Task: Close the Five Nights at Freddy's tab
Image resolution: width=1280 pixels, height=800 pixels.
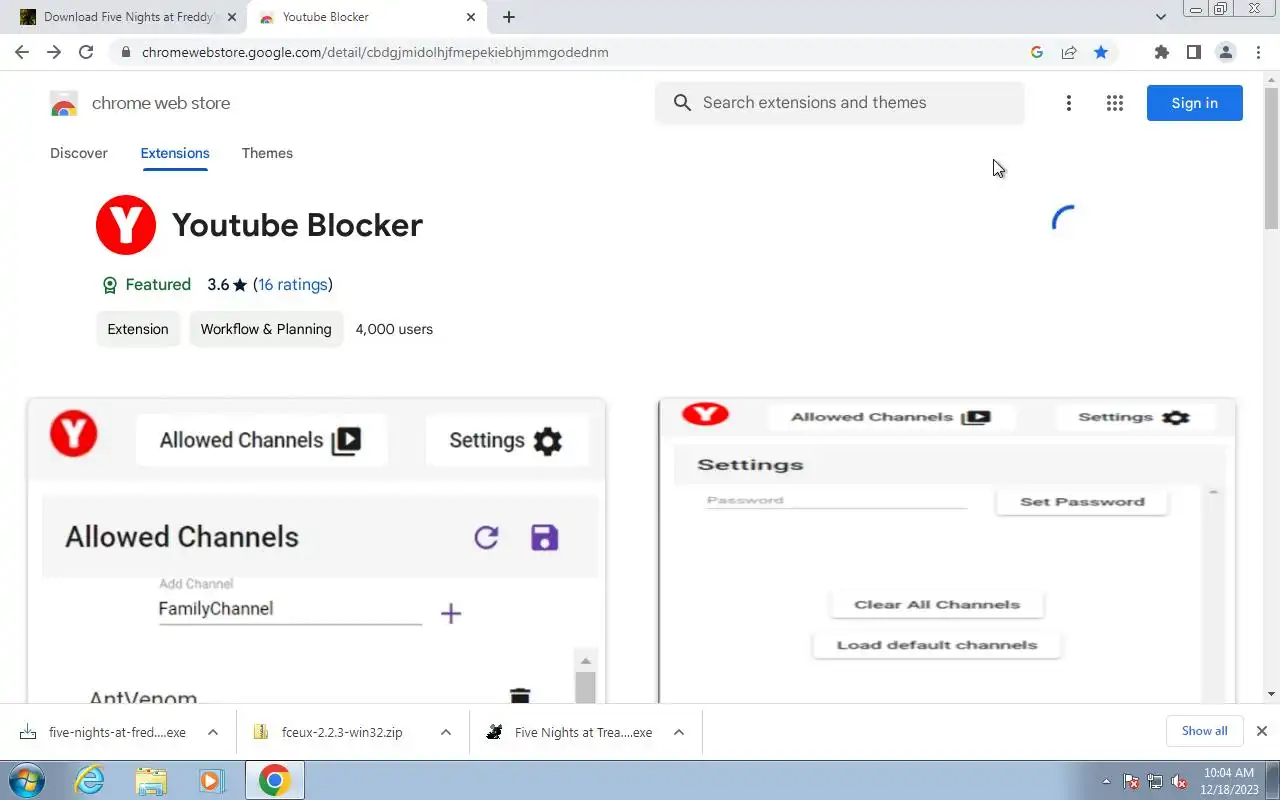Action: tap(232, 17)
